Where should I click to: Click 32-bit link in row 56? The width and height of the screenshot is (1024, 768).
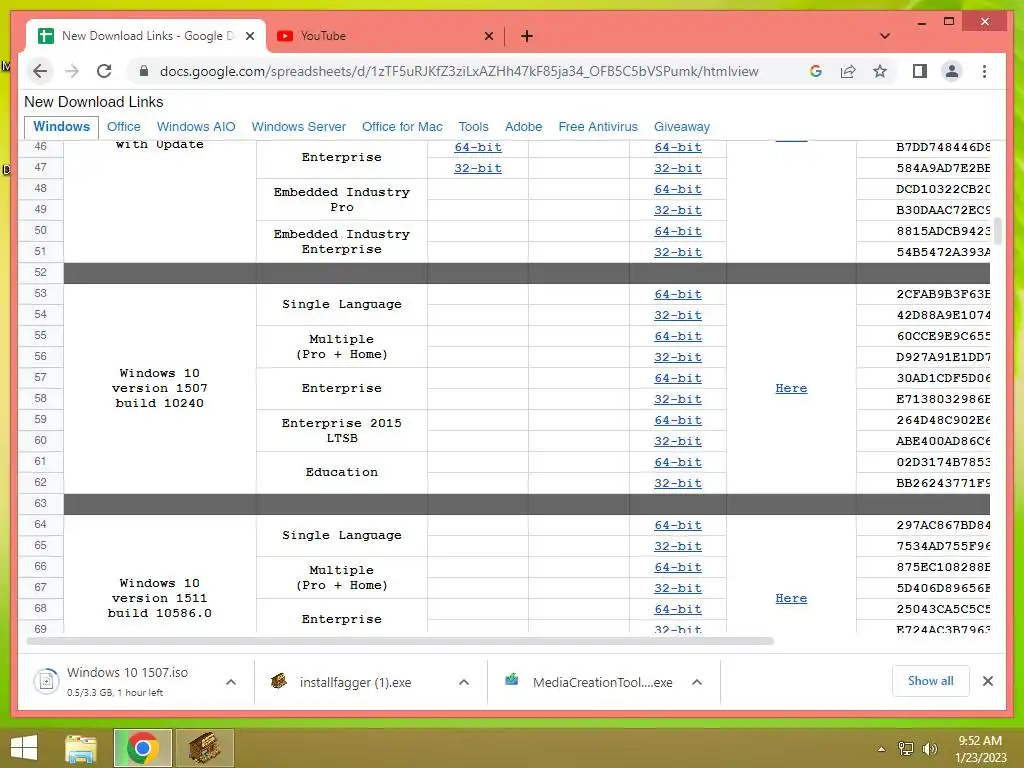click(x=678, y=357)
